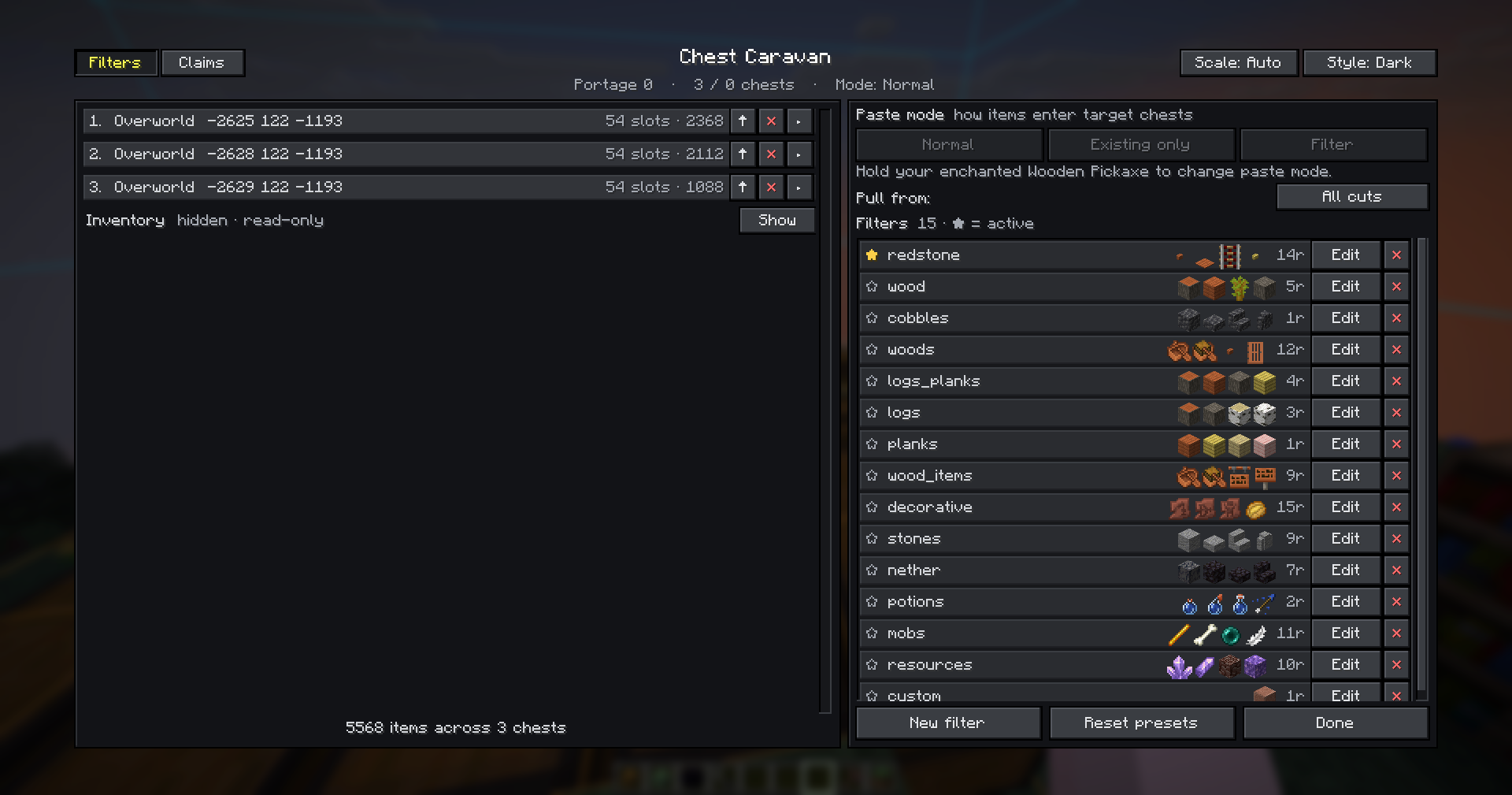Remove chest 1 with red X icon
This screenshot has width=1512, height=795.
coord(771,121)
